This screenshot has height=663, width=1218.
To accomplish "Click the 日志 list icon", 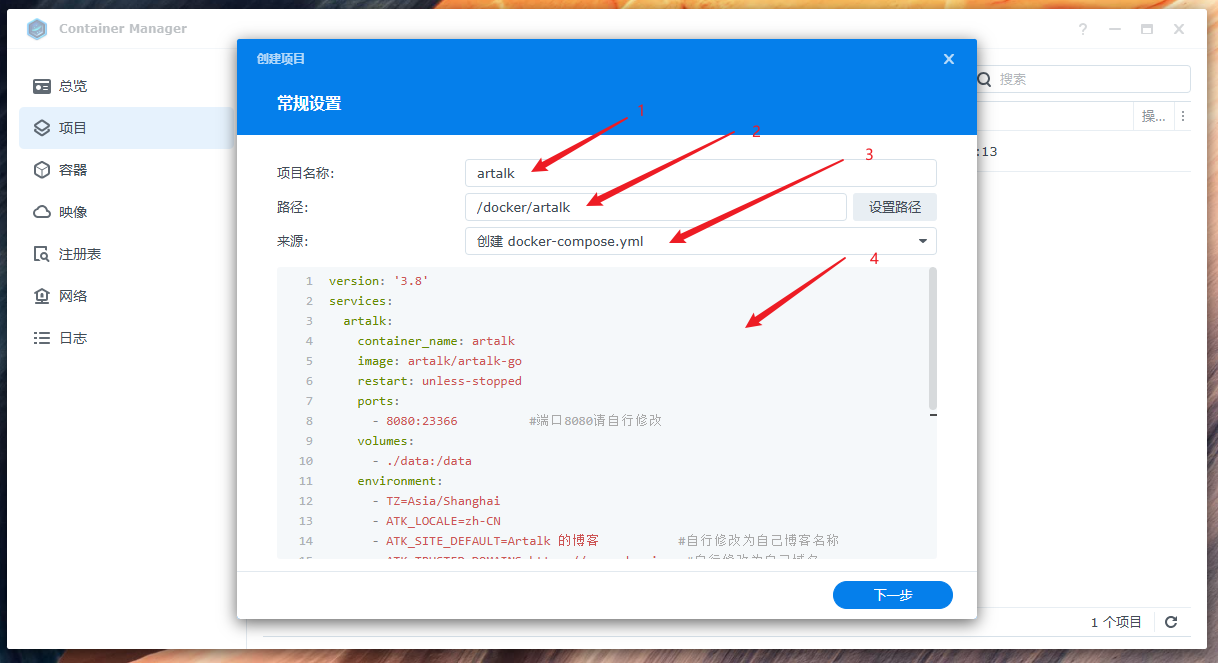I will [42, 338].
